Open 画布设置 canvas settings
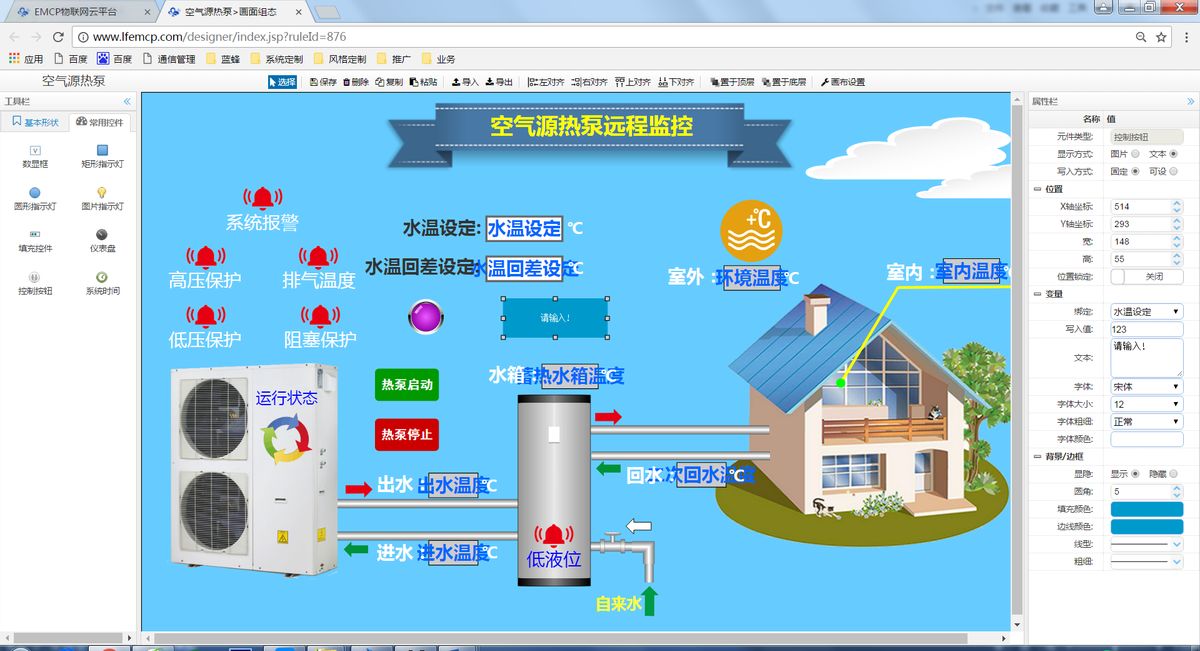 843,82
